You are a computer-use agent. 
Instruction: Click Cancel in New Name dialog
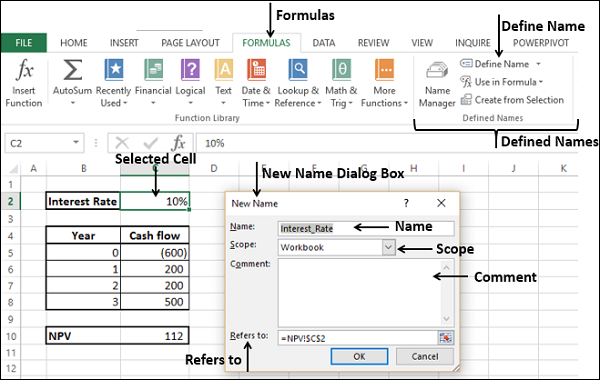(x=425, y=356)
